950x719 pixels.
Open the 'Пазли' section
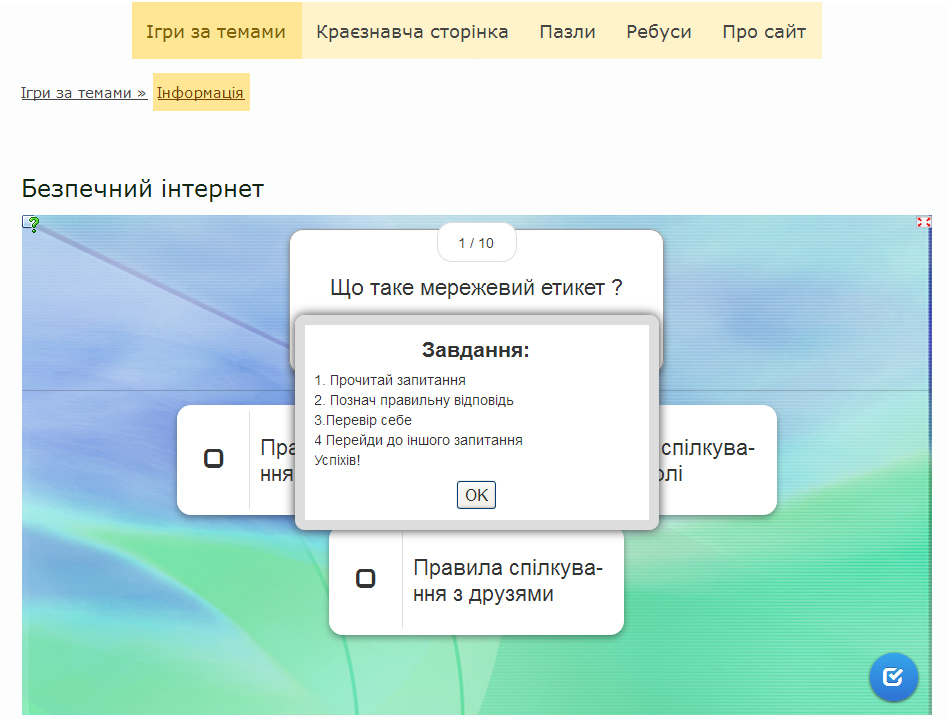(567, 32)
